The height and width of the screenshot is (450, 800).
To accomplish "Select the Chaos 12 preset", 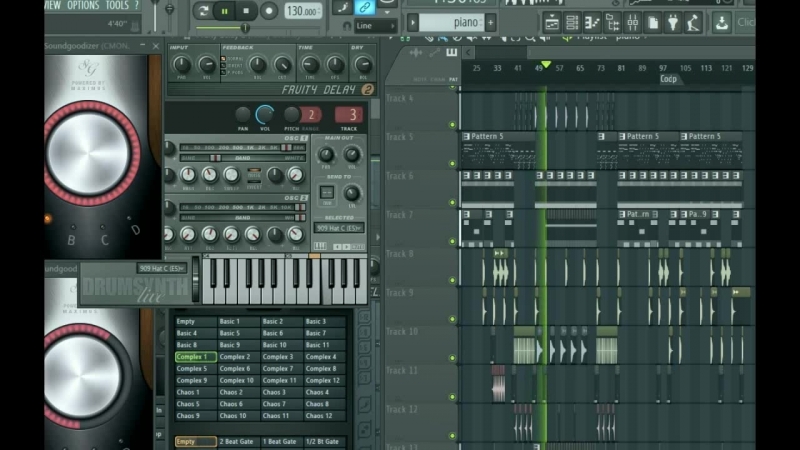I will point(325,416).
